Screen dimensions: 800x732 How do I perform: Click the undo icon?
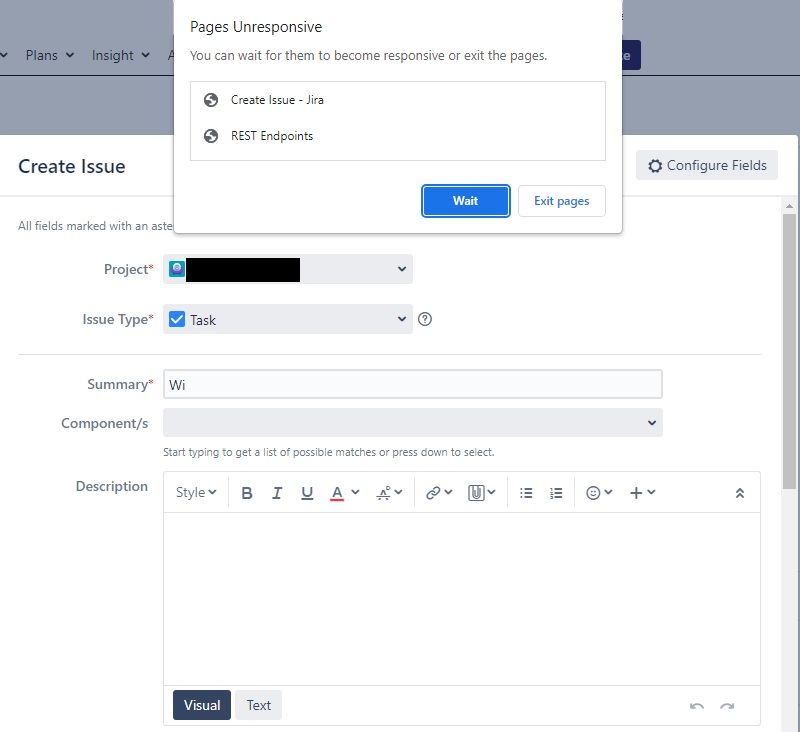coord(696,706)
